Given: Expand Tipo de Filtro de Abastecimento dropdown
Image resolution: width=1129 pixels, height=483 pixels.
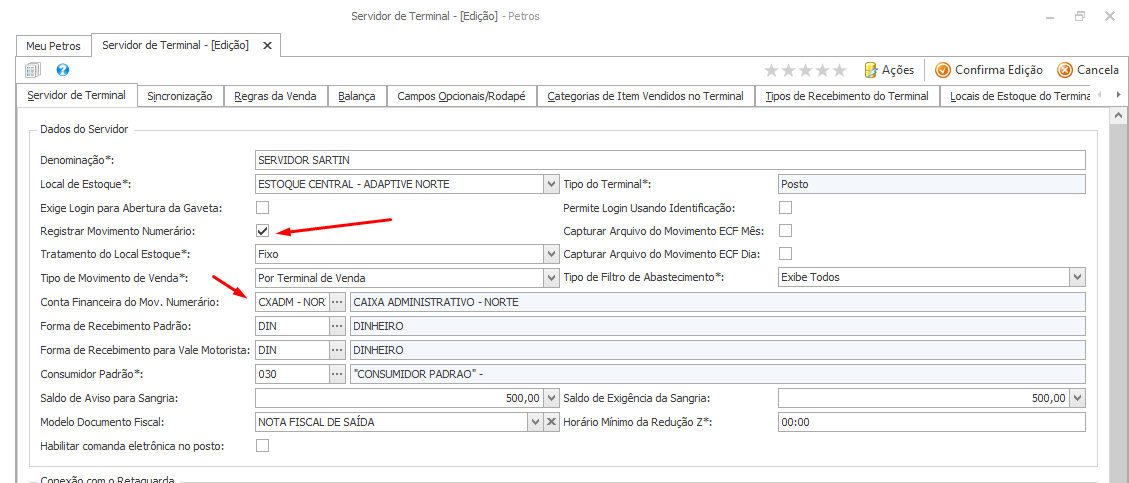Looking at the screenshot, I should click(x=1077, y=277).
